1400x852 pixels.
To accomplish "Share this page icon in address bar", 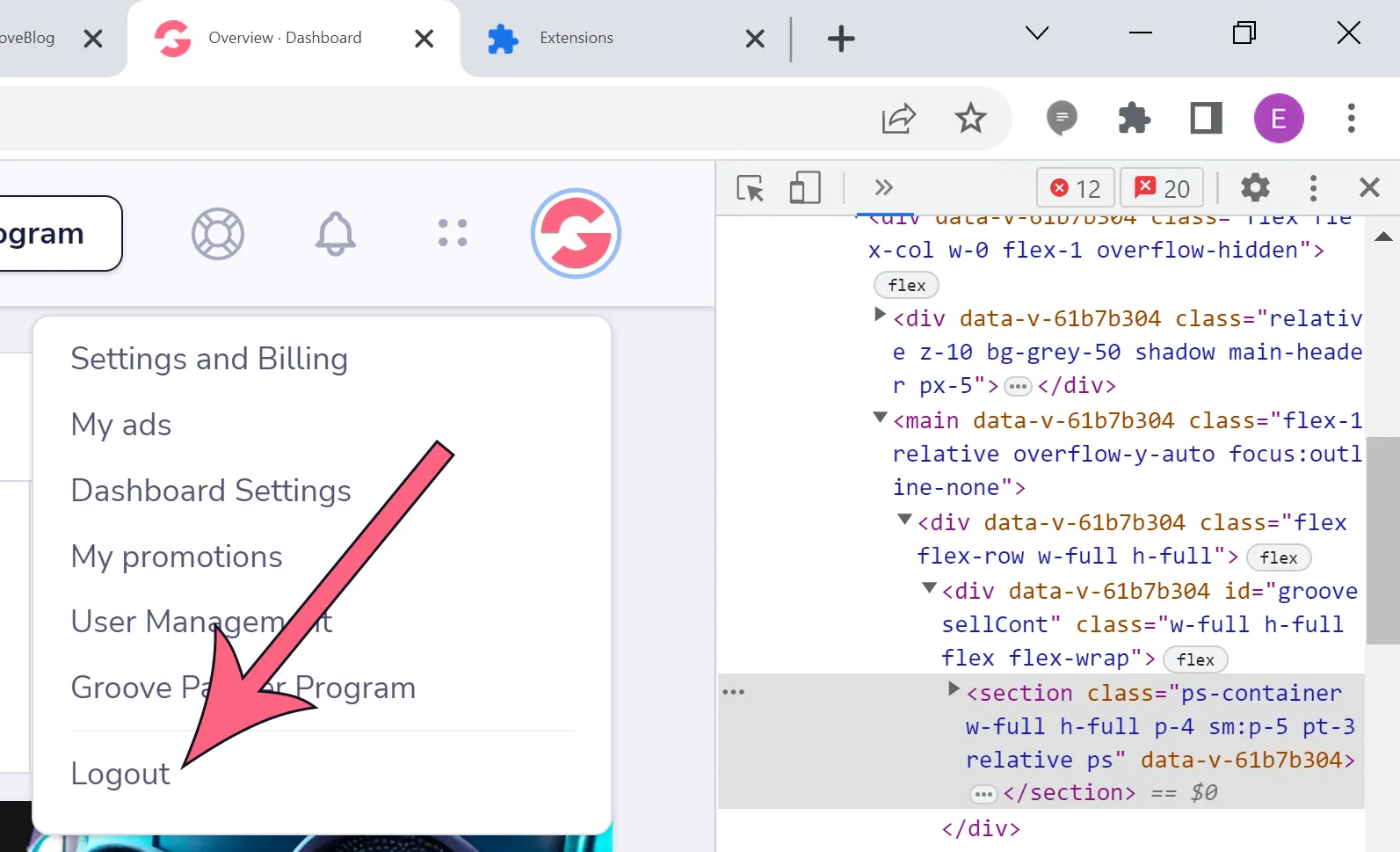I will [x=898, y=118].
